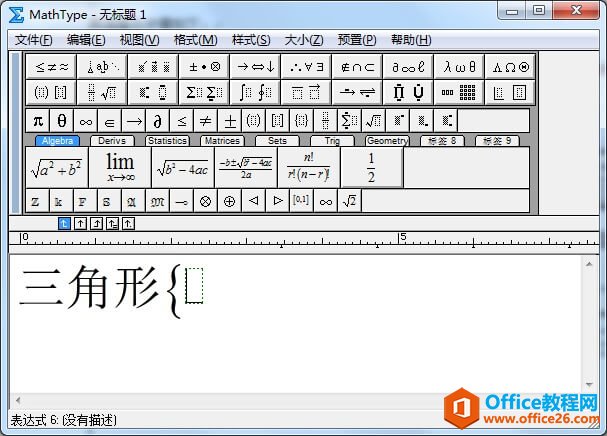Insert the element-of symbol ∈
The width and height of the screenshot is (607, 436).
coord(110,121)
